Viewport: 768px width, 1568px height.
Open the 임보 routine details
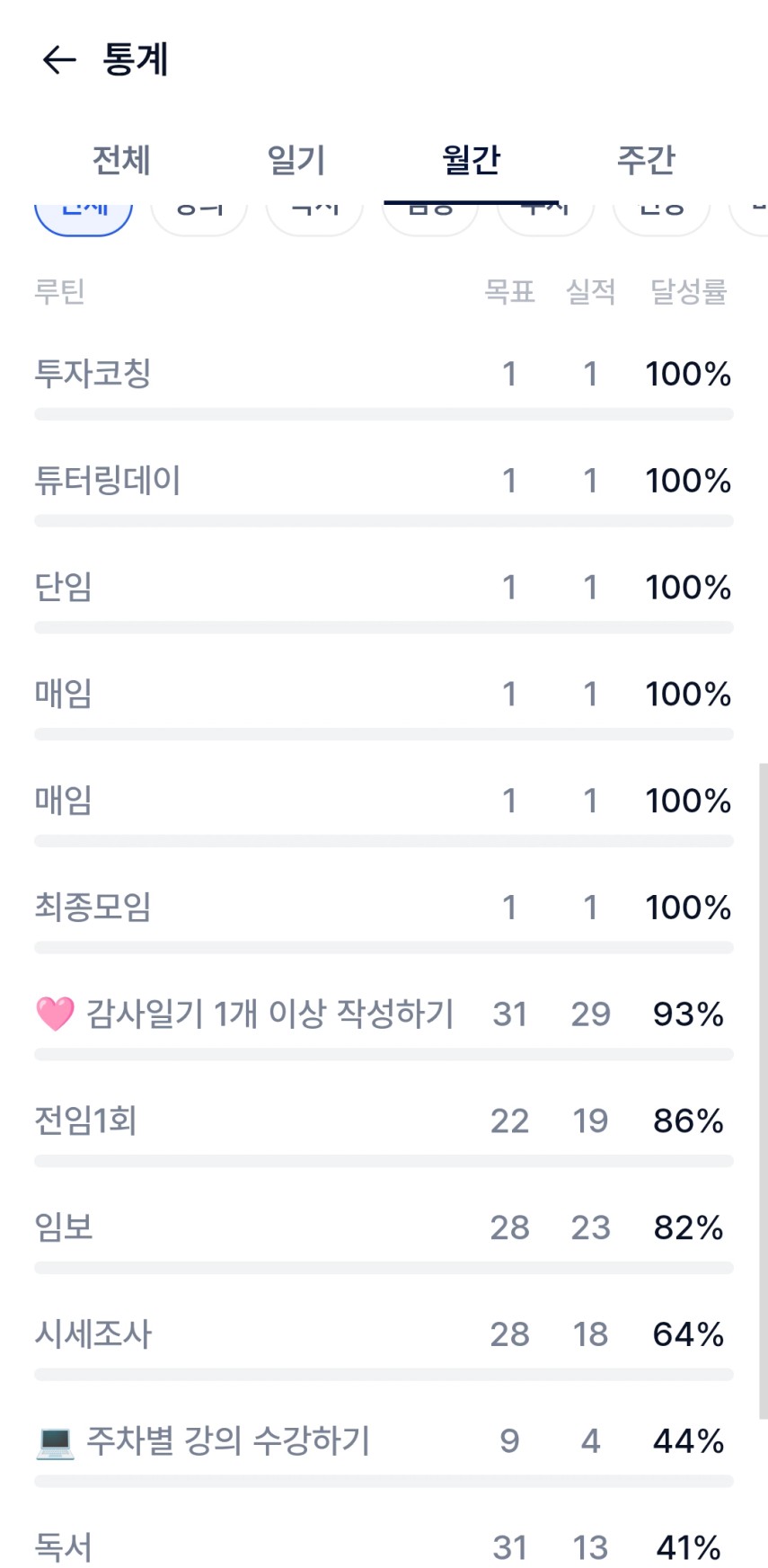(x=64, y=1227)
